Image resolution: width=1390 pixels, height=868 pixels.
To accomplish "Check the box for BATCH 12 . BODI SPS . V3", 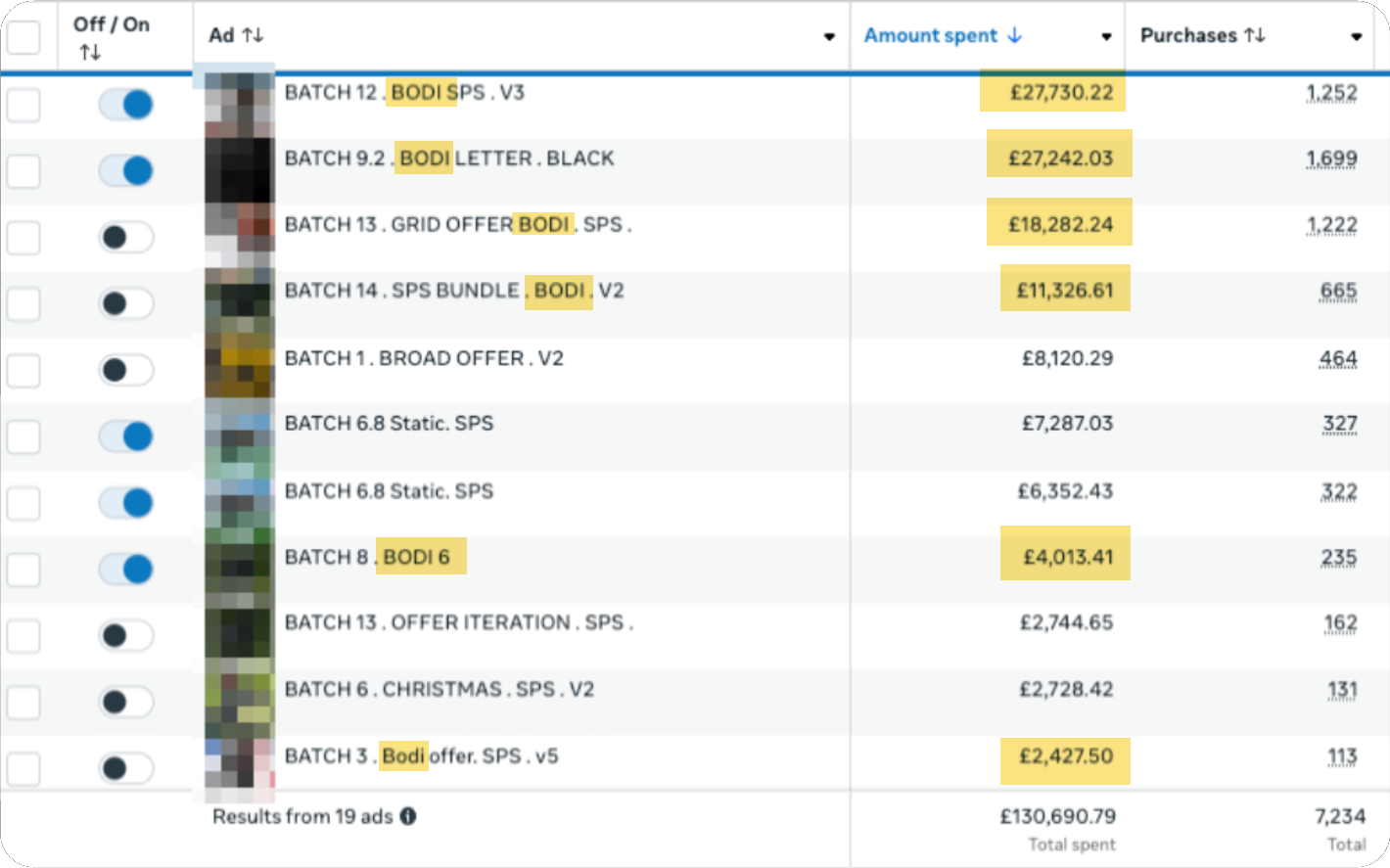I will click(x=23, y=105).
